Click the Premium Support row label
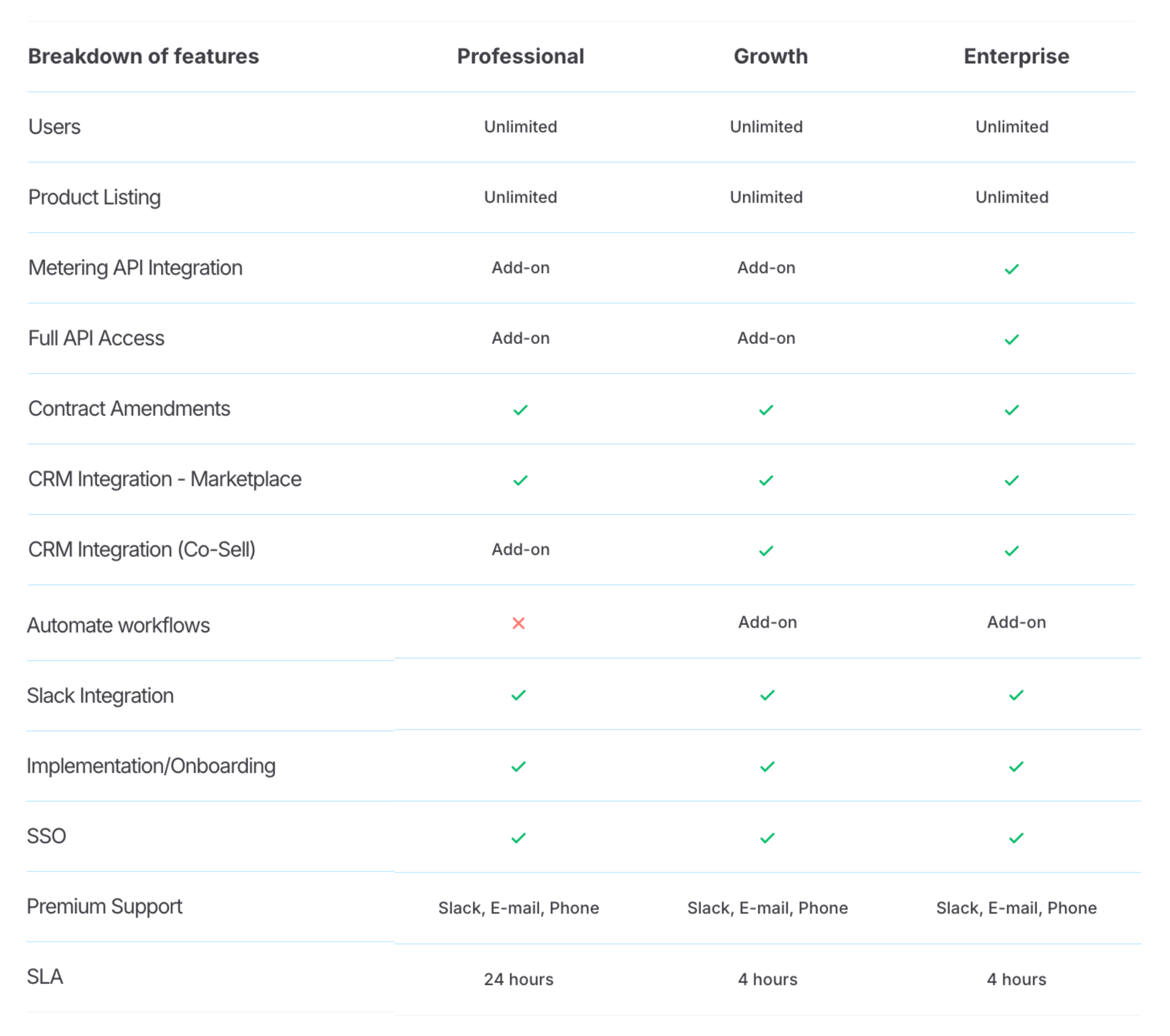Viewport: 1170px width, 1036px height. 105,906
